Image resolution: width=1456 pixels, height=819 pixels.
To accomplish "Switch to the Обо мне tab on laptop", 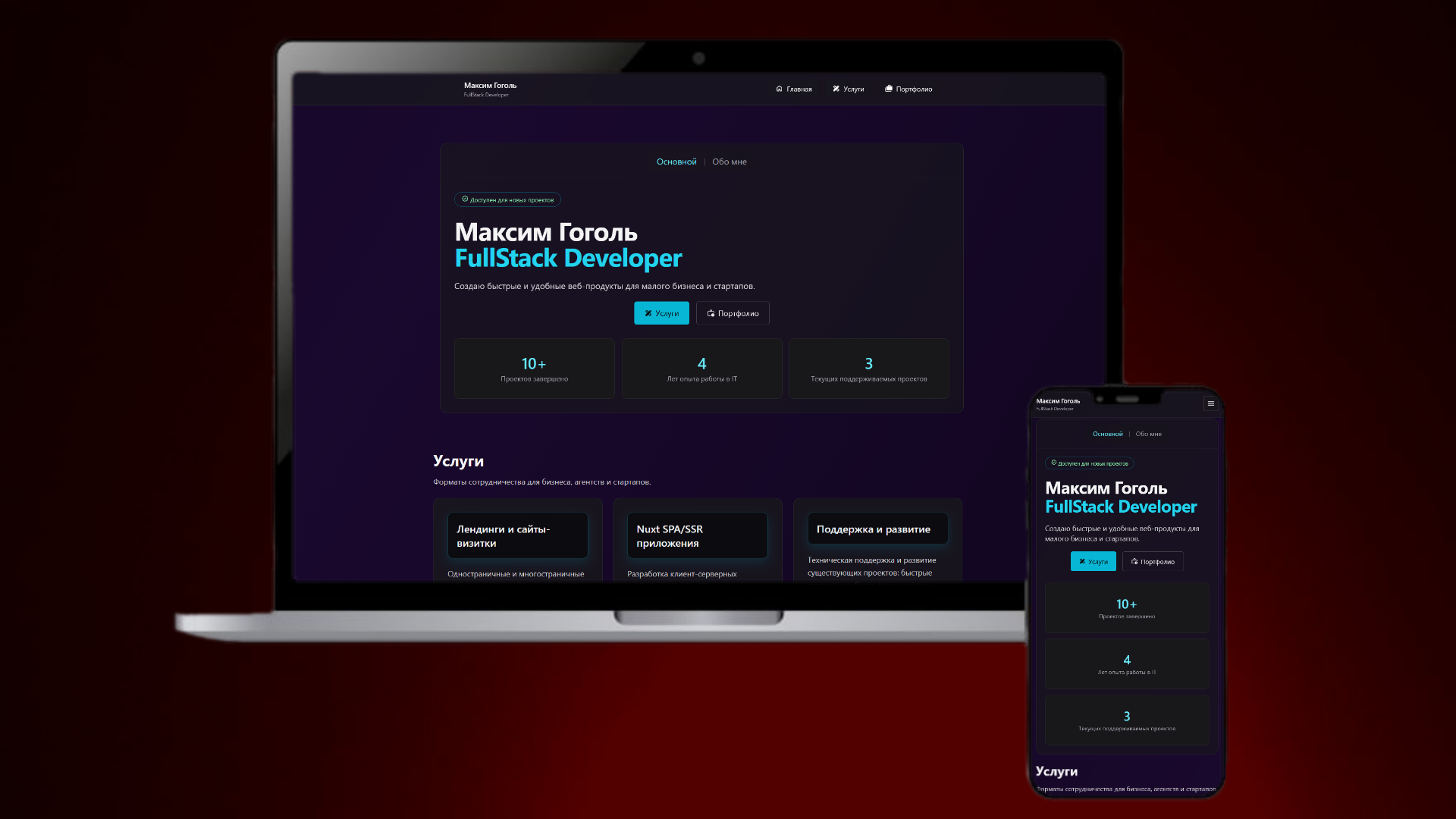I will pyautogui.click(x=730, y=162).
